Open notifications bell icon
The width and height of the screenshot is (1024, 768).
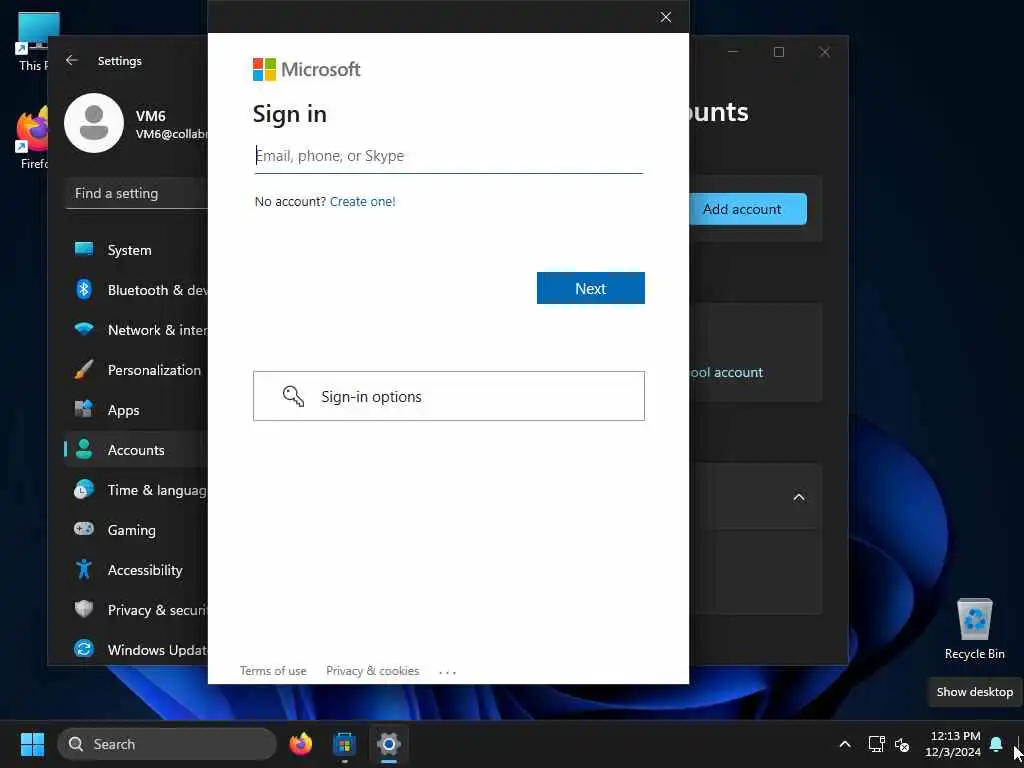coord(996,744)
